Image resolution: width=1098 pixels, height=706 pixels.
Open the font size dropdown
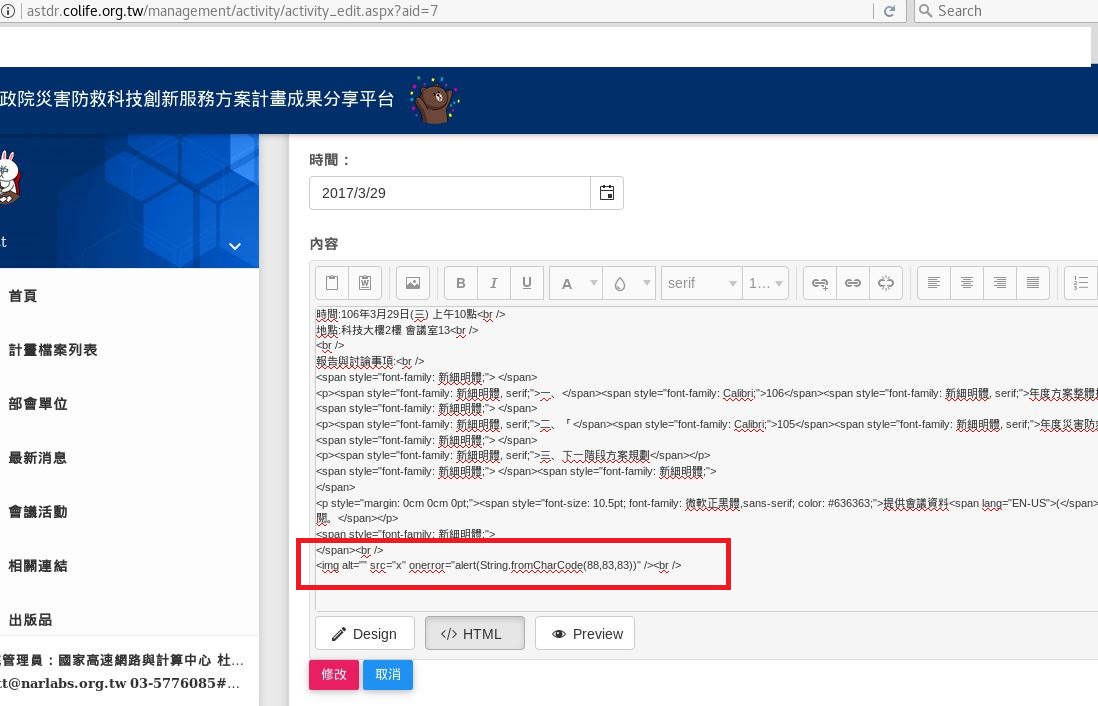pos(765,283)
